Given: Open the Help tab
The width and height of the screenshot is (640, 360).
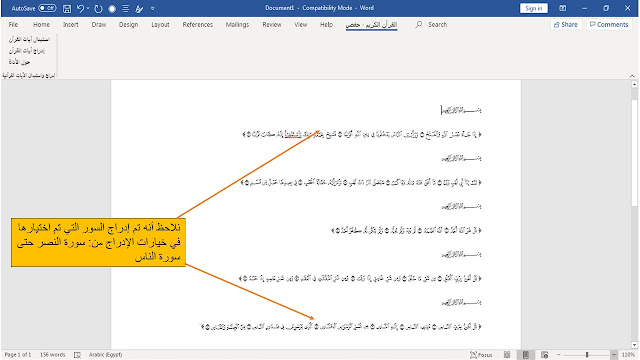Looking at the screenshot, I should click(x=326, y=24).
